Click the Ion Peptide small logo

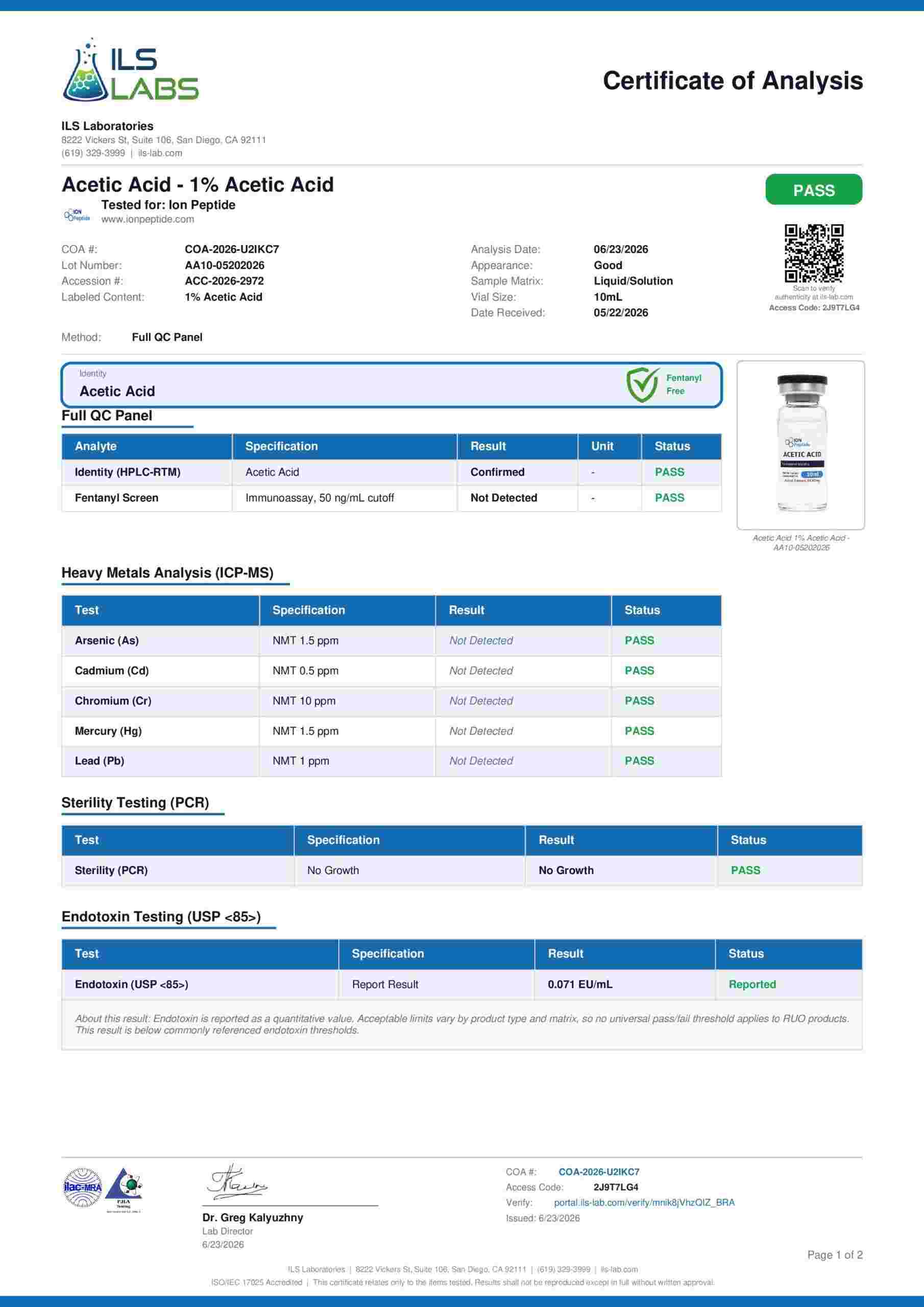pos(77,215)
